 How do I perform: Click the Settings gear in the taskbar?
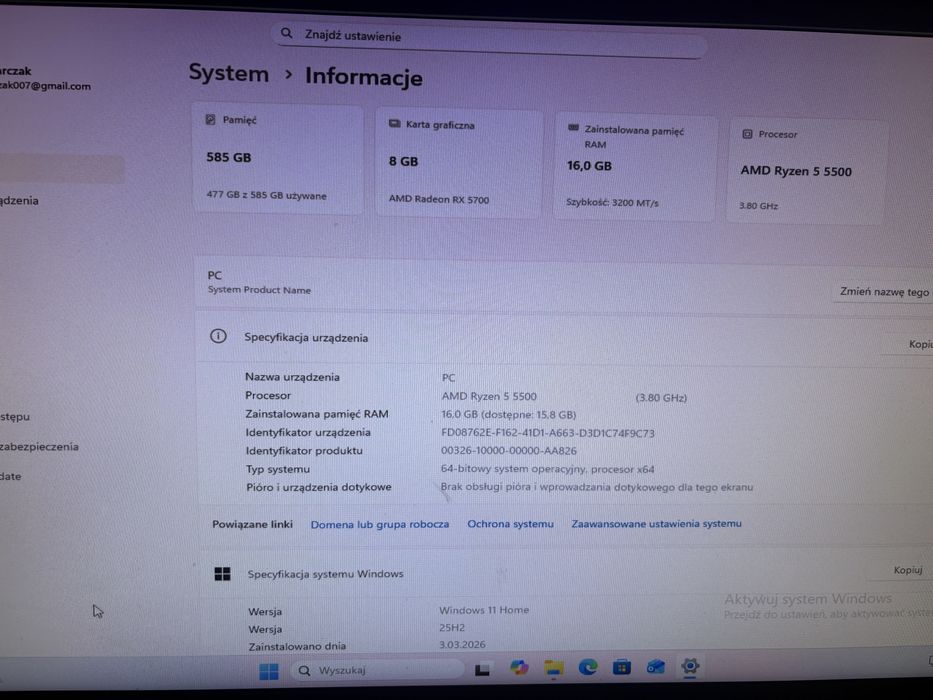tap(690, 666)
